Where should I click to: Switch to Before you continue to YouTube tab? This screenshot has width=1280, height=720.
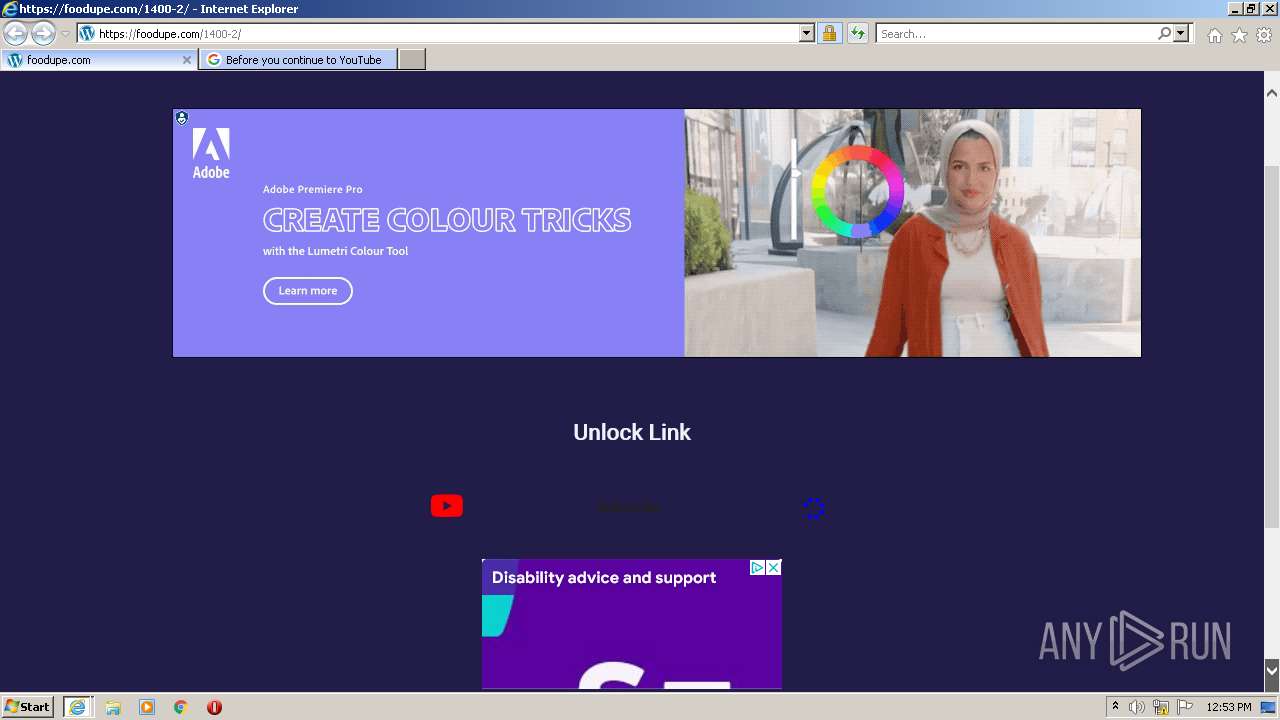(x=298, y=60)
